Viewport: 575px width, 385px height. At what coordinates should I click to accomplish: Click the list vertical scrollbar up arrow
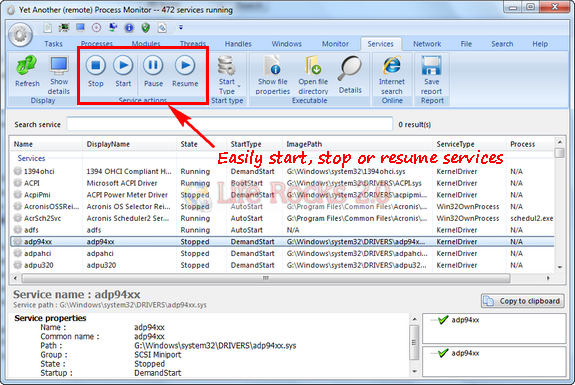(560, 142)
